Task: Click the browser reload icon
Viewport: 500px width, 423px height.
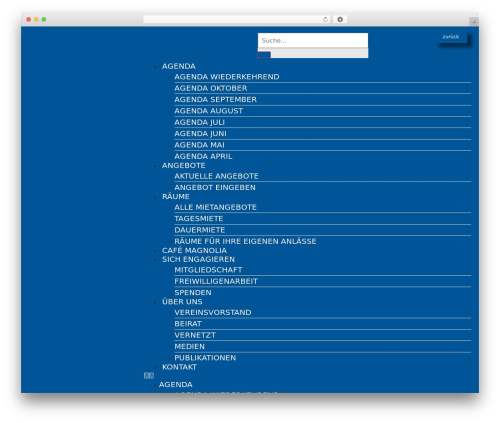Action: 325,20
